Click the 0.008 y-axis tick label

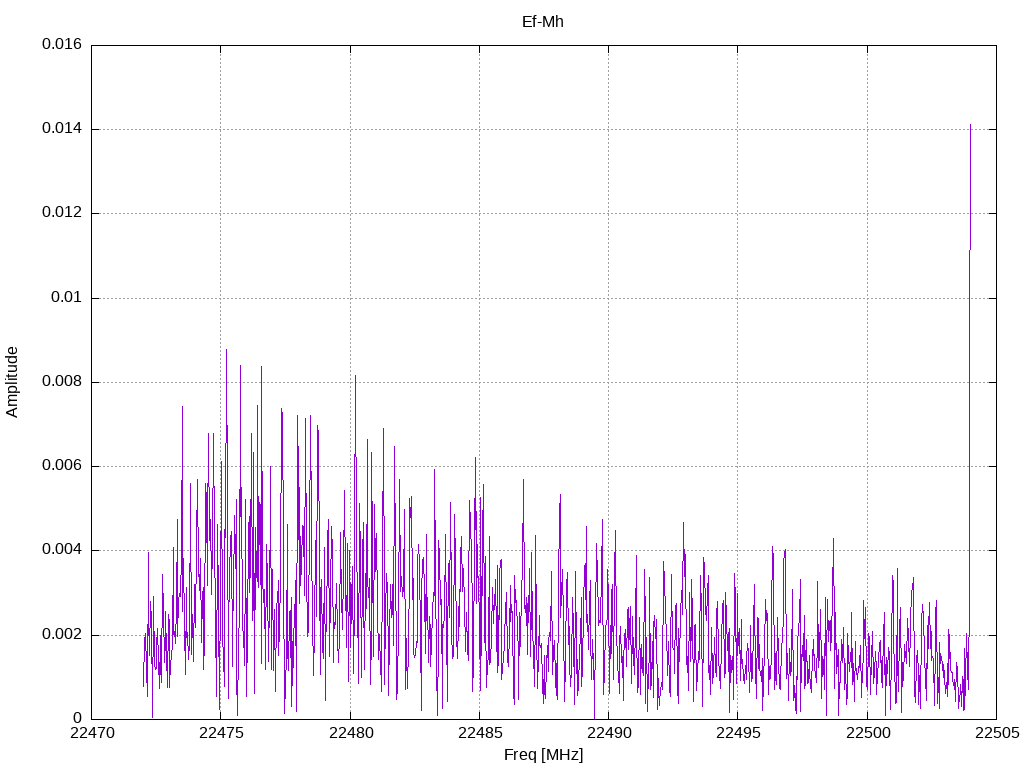click(62, 382)
